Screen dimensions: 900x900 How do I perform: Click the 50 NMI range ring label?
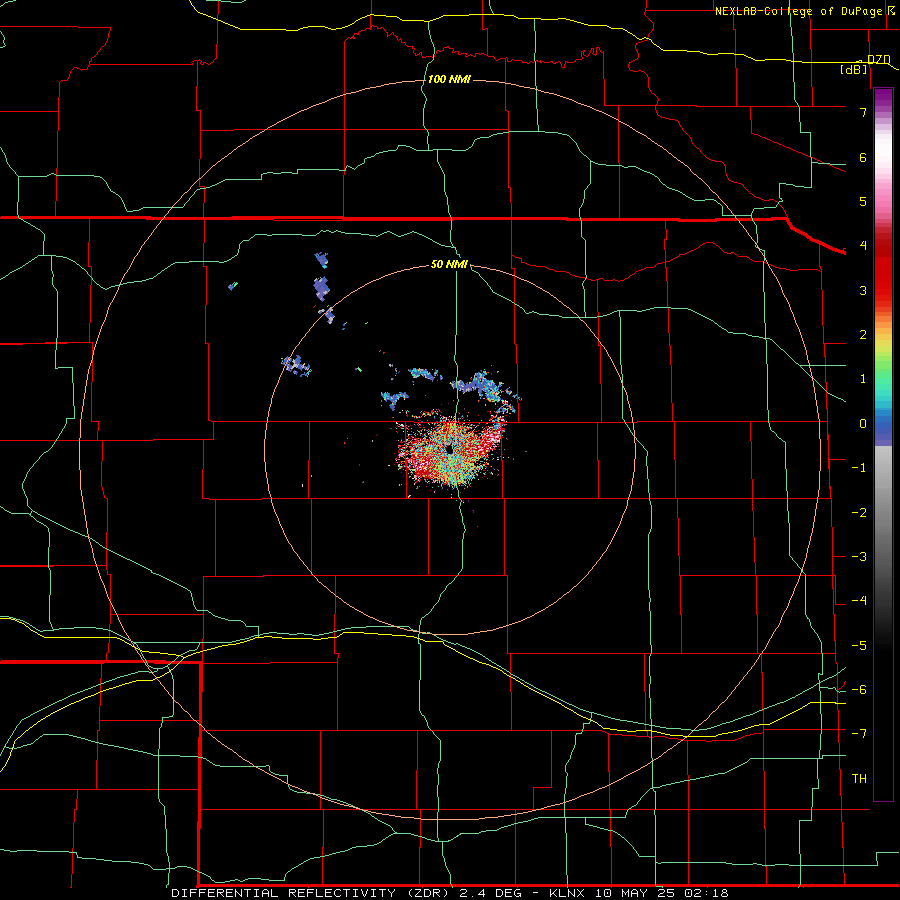point(449,264)
